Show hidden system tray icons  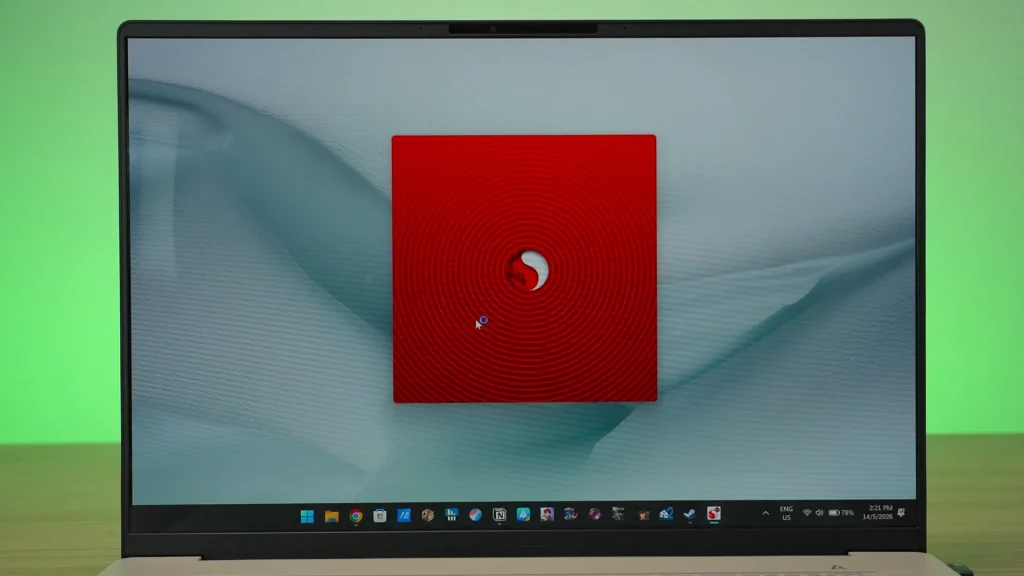(765, 513)
